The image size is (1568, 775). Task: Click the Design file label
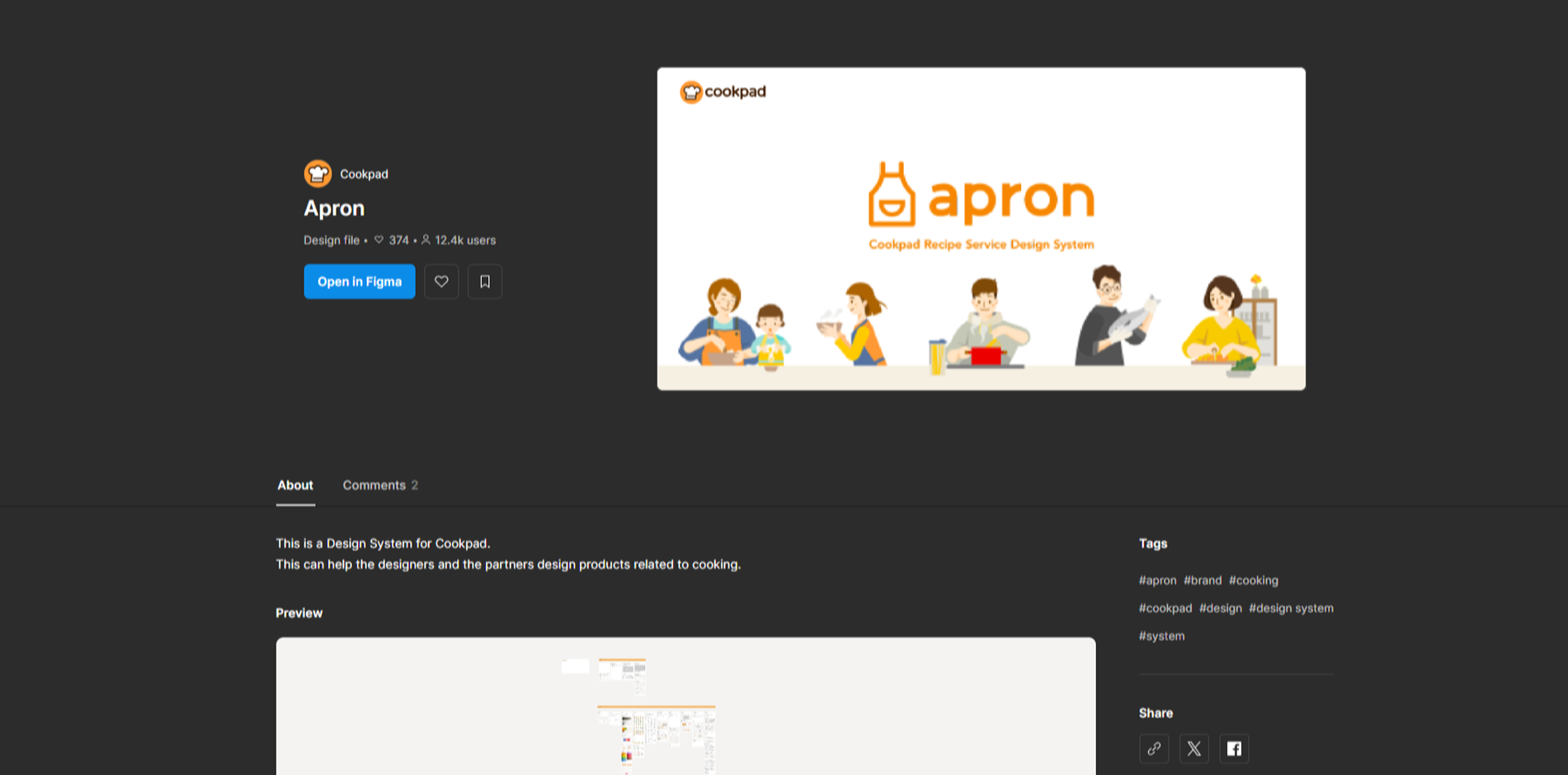coord(332,240)
